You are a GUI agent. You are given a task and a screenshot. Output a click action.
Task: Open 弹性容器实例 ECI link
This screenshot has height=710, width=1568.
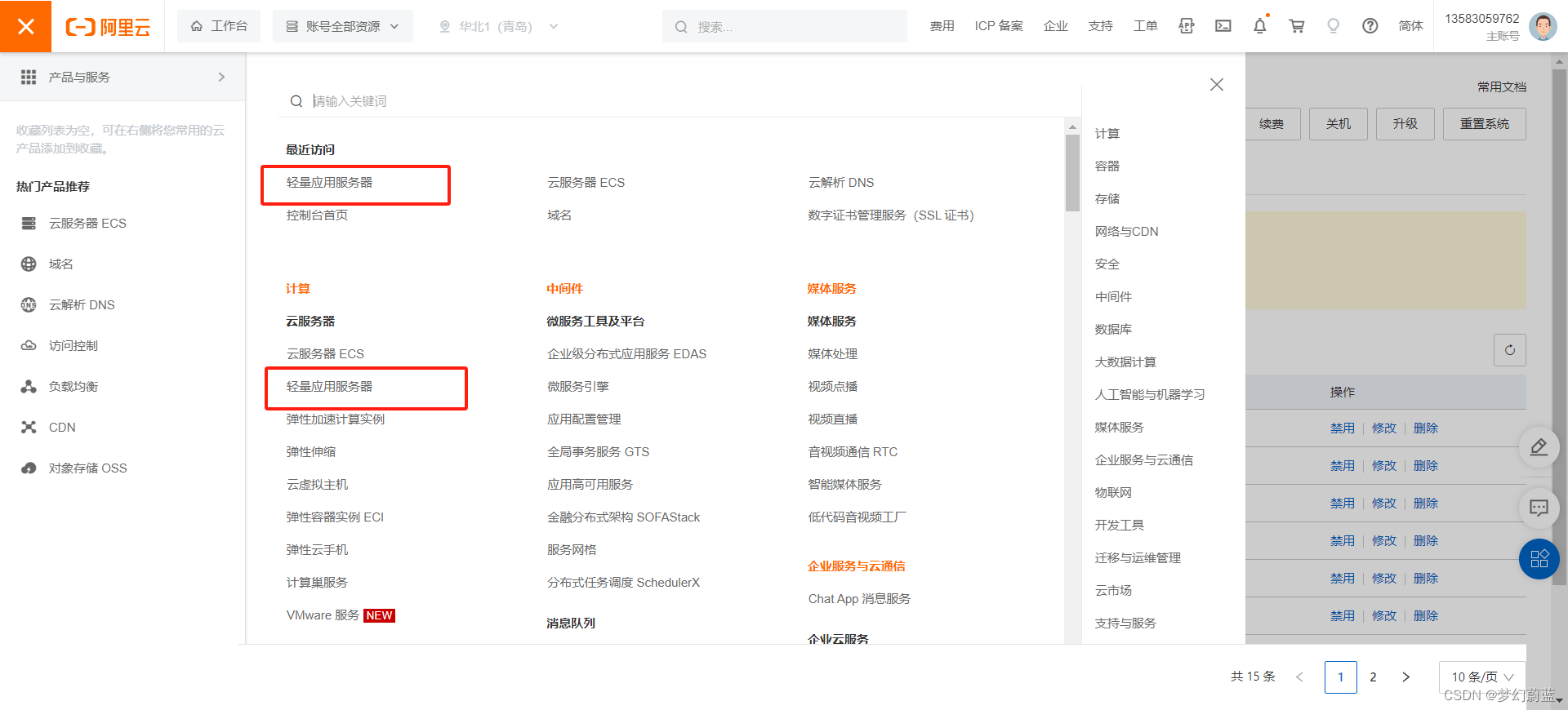coord(335,517)
